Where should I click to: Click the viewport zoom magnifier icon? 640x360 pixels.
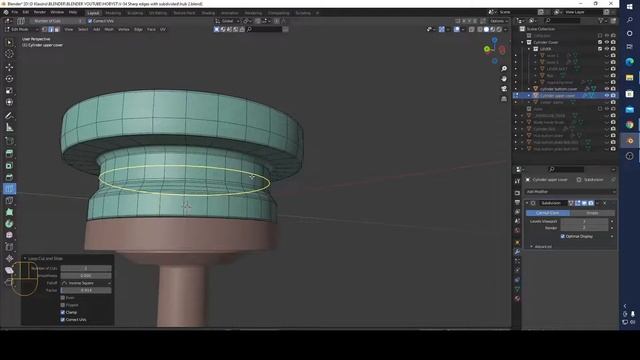click(x=504, y=69)
